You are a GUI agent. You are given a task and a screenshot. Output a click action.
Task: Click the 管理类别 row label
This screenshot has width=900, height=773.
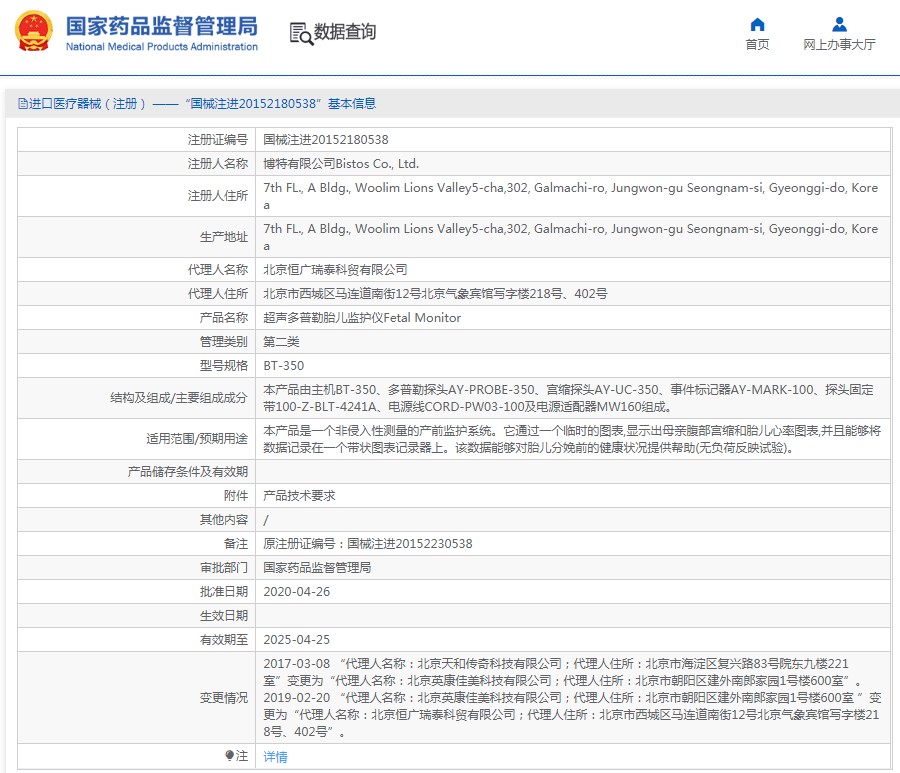pos(224,341)
